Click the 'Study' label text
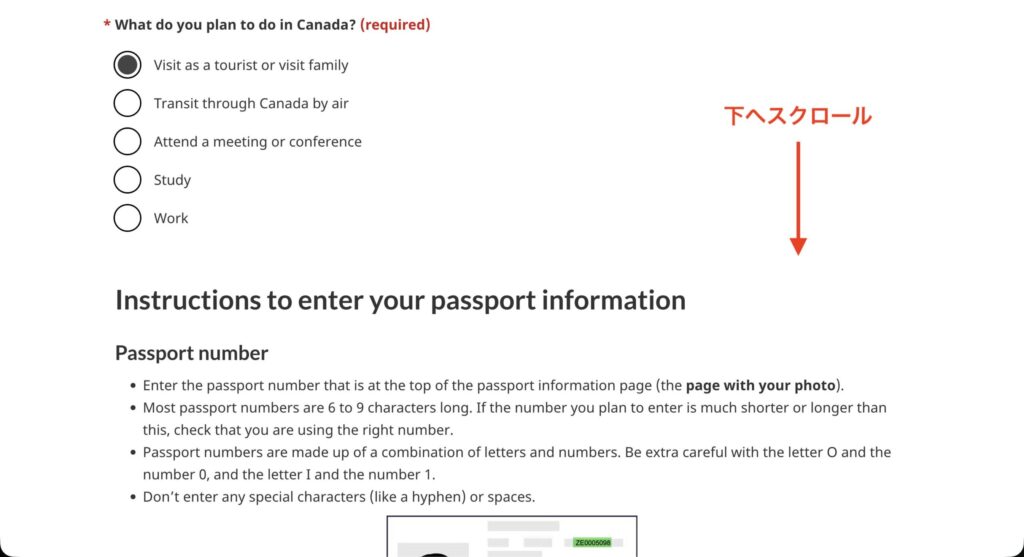Image resolution: width=1024 pixels, height=557 pixels. (172, 180)
